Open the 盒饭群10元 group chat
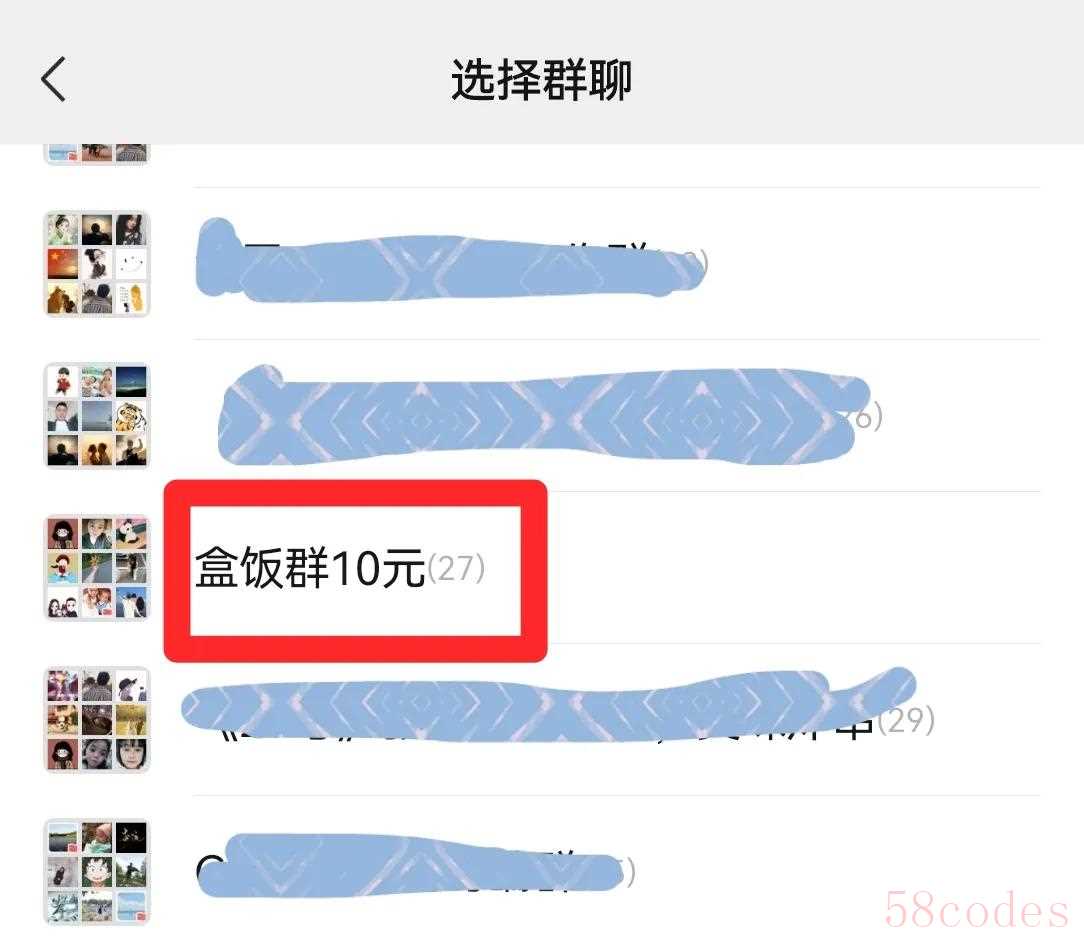 coord(542,567)
